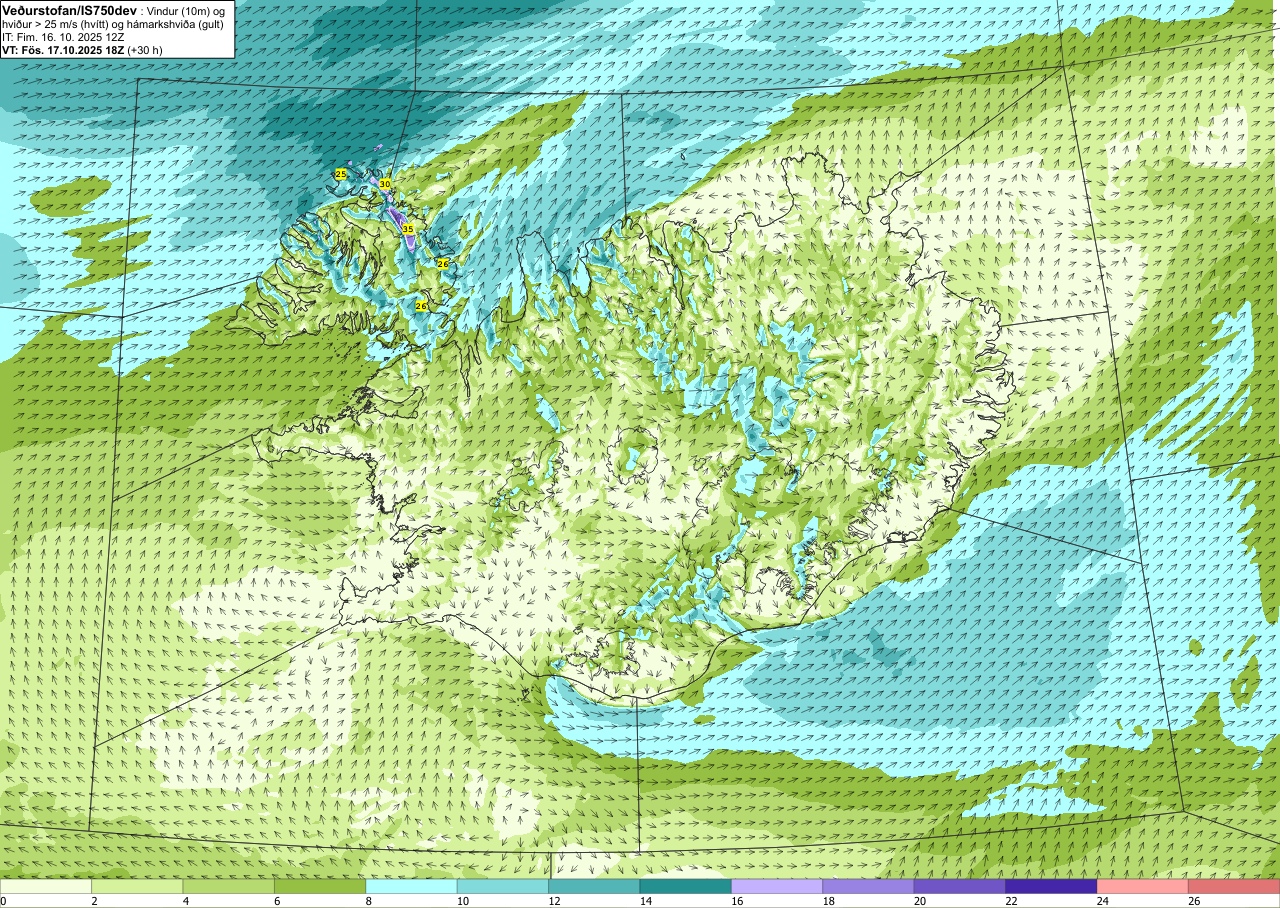Screen dimensions: 1280x908
Task: Click the 22–24 m/s dark indigo swatch
Action: point(1051,887)
